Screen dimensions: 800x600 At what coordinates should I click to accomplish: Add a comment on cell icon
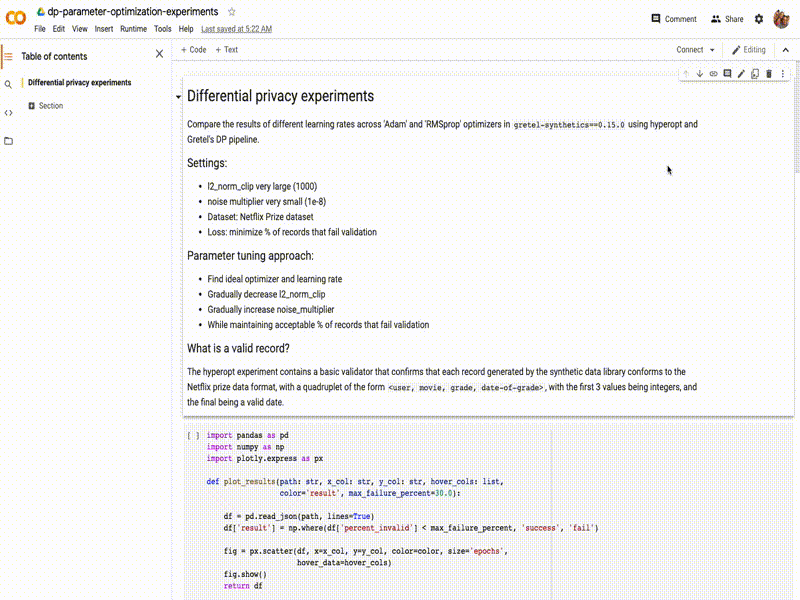727,73
